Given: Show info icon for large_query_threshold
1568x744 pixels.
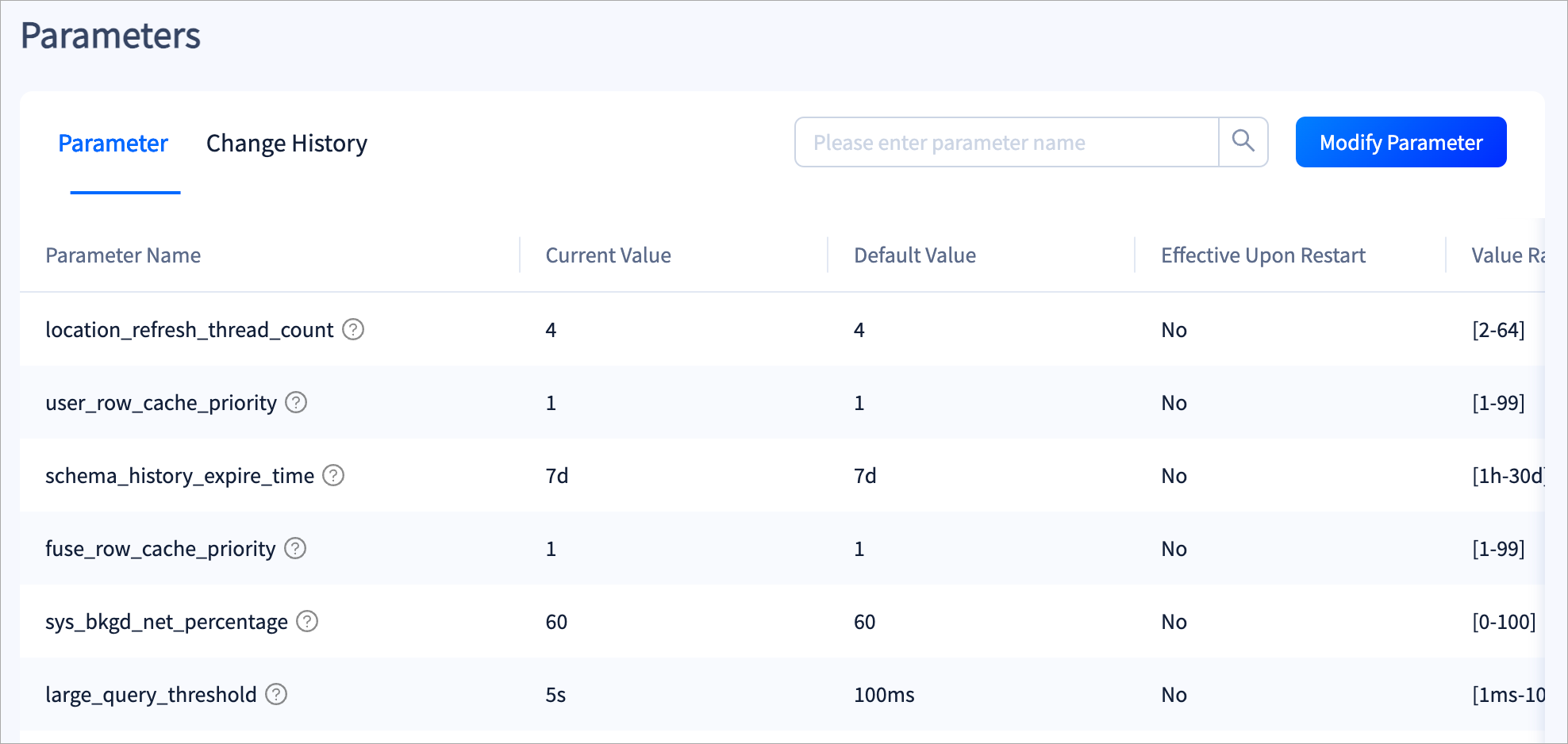Looking at the screenshot, I should 276,694.
